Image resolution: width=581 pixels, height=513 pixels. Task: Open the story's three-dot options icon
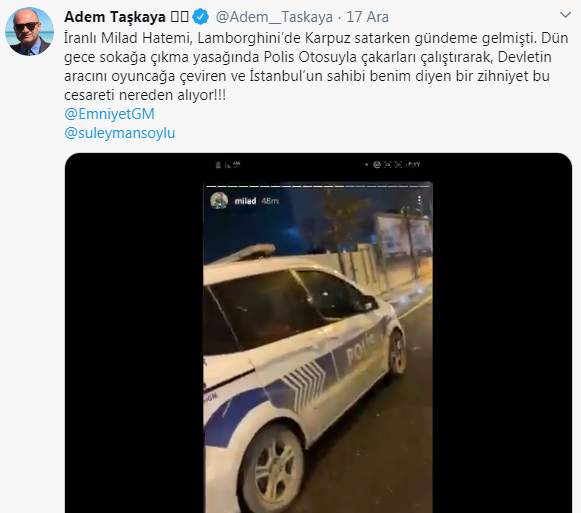tap(419, 200)
